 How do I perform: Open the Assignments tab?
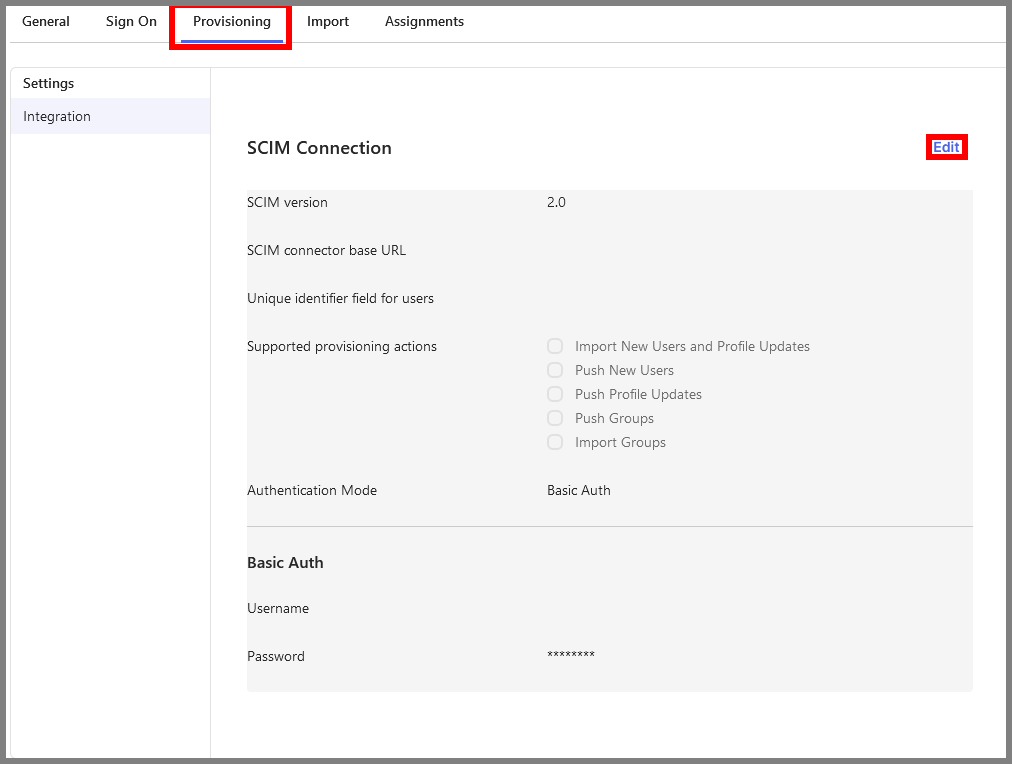point(424,21)
